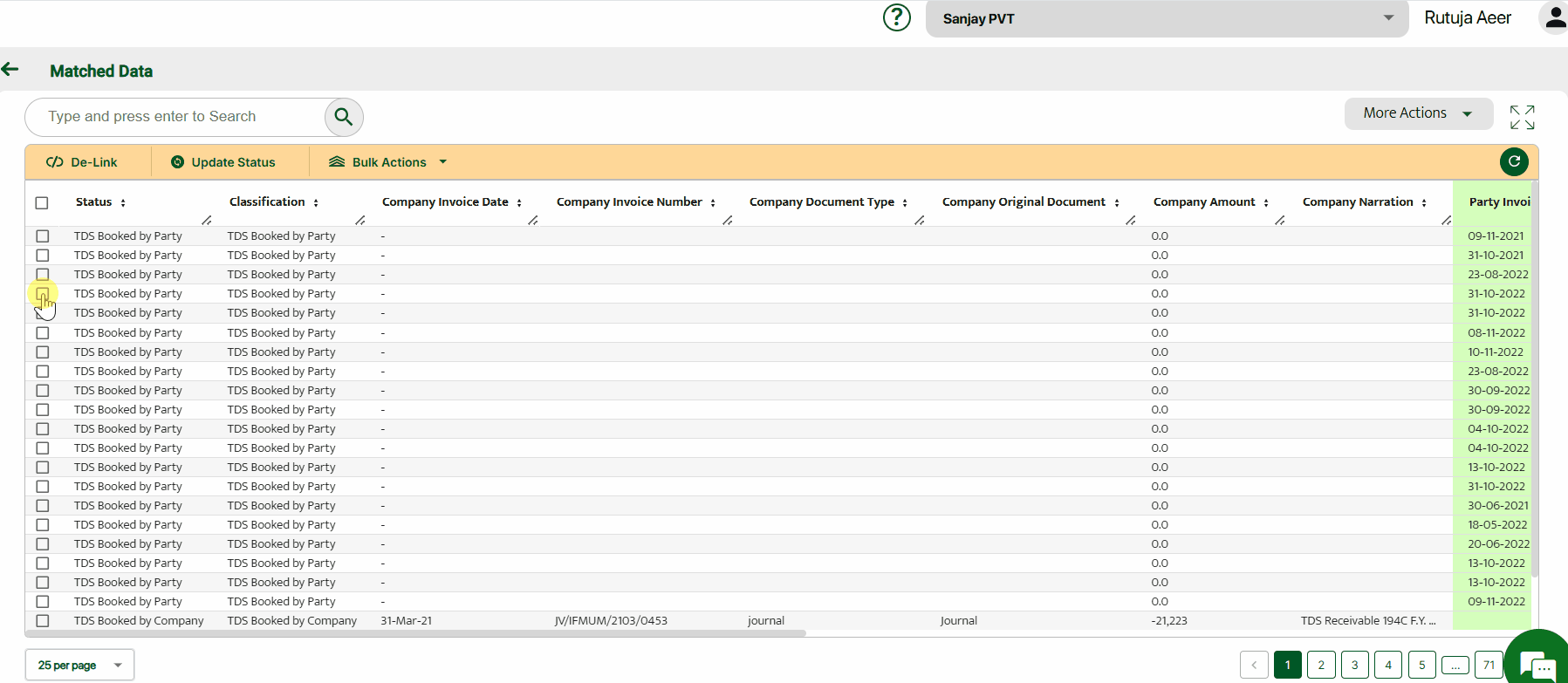The image size is (1568, 683).
Task: Tick the select-all checkbox in the table header
Action: [x=42, y=203]
